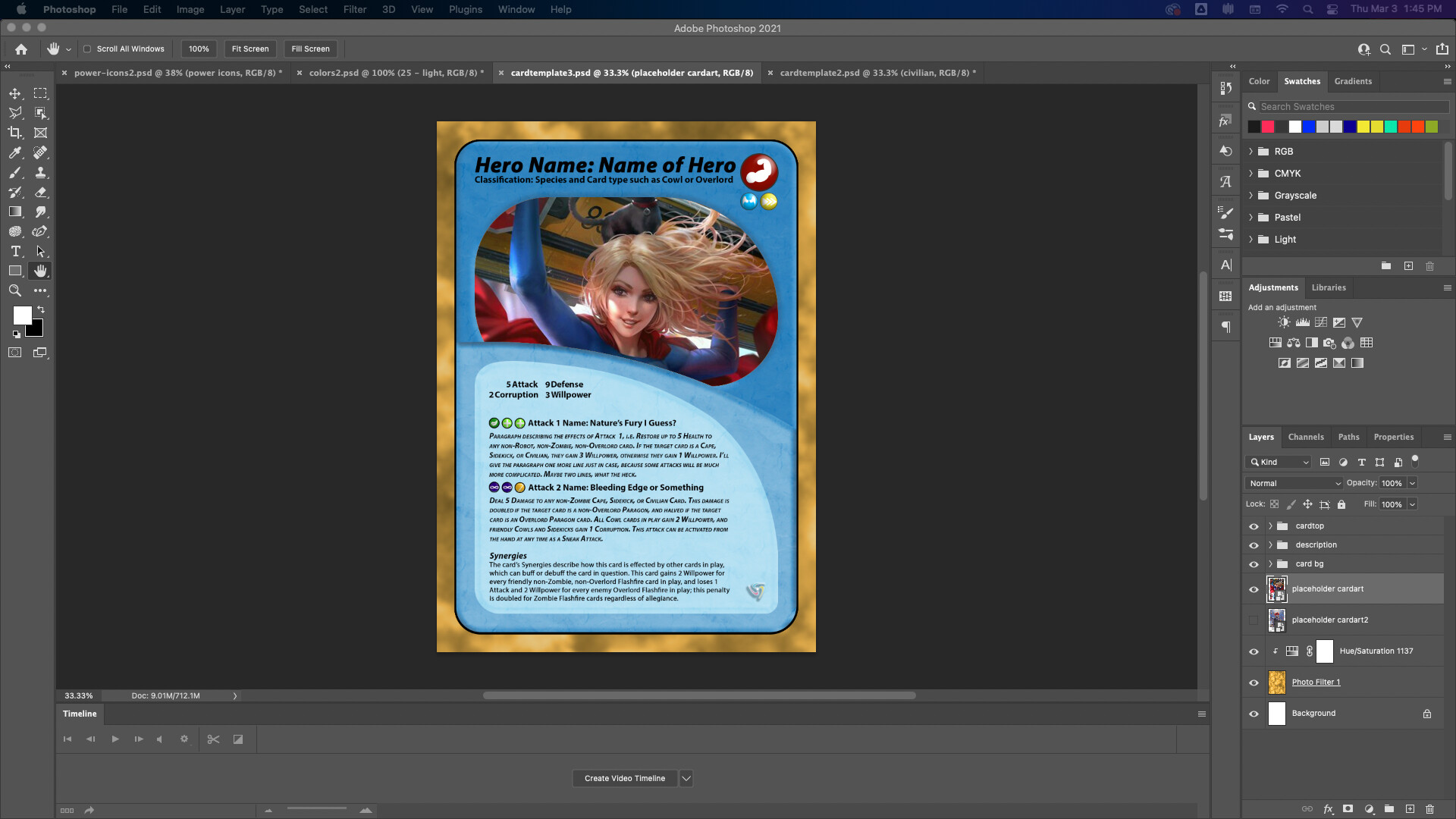1456x819 pixels.
Task: Open the Paragraph panel
Action: [1226, 326]
